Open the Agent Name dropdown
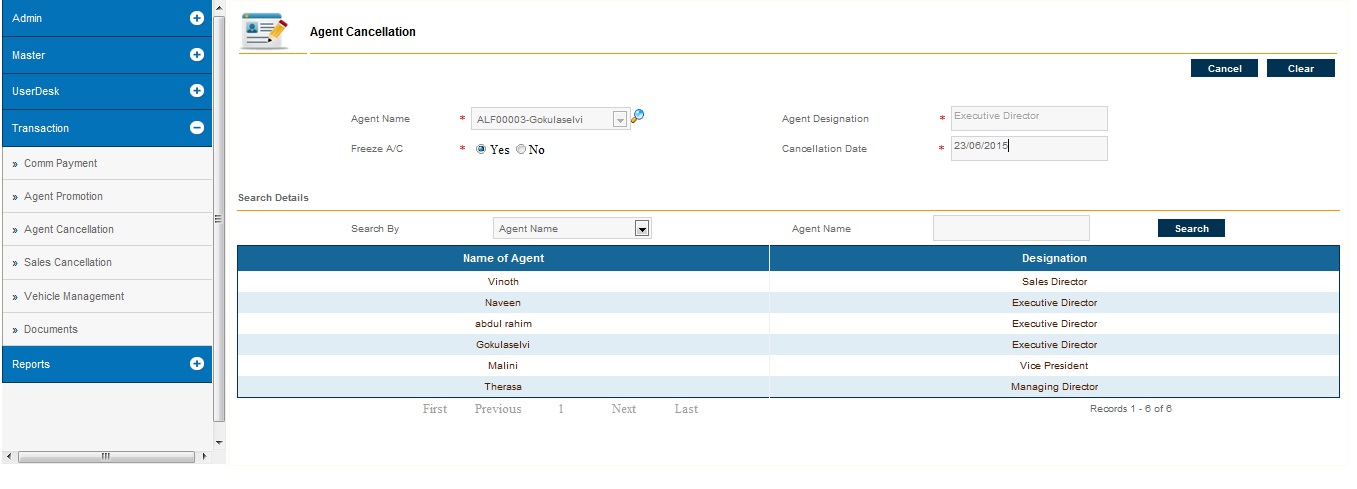The height and width of the screenshot is (489, 1357). click(619, 120)
